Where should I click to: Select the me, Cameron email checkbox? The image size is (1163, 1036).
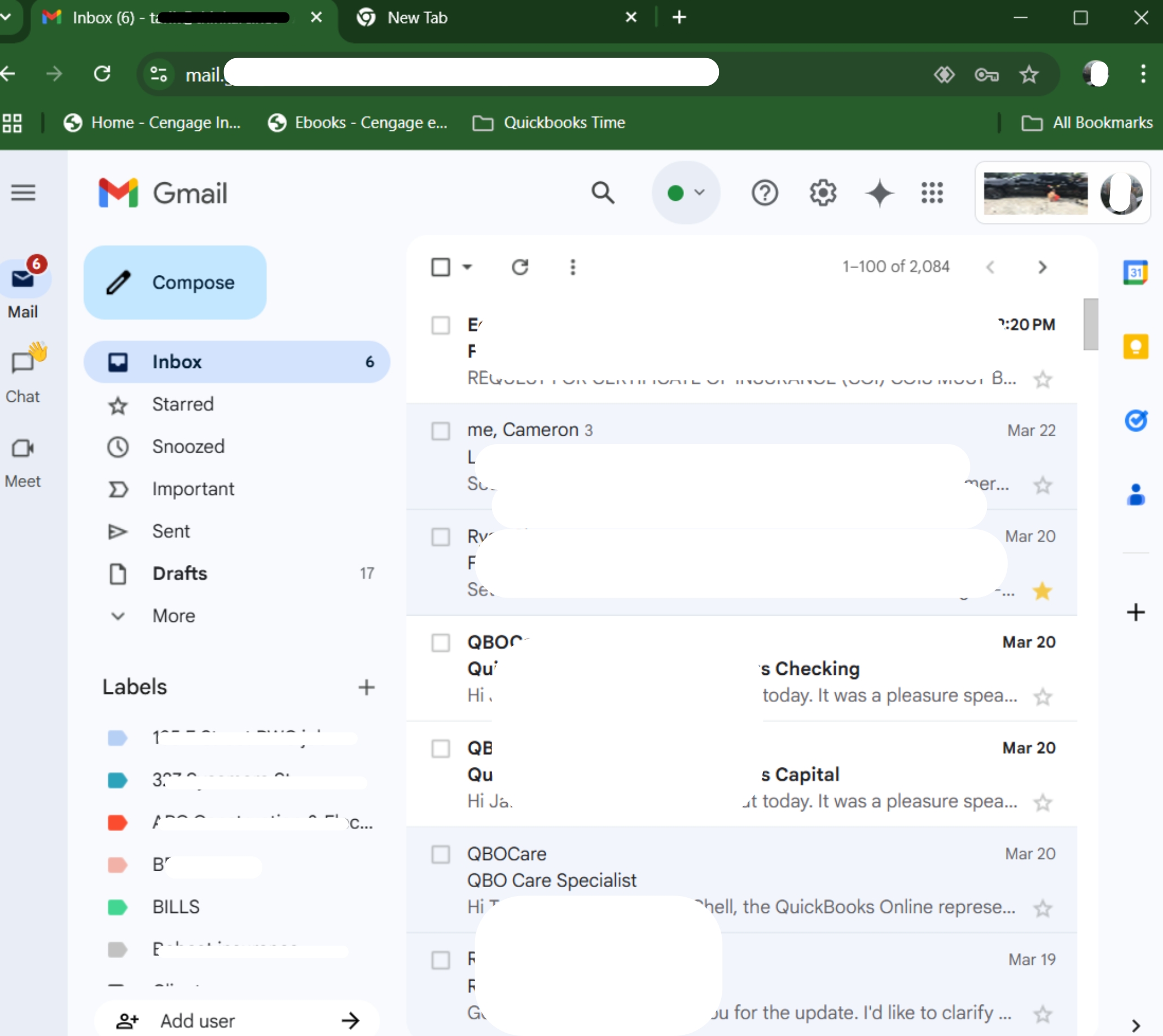441,431
